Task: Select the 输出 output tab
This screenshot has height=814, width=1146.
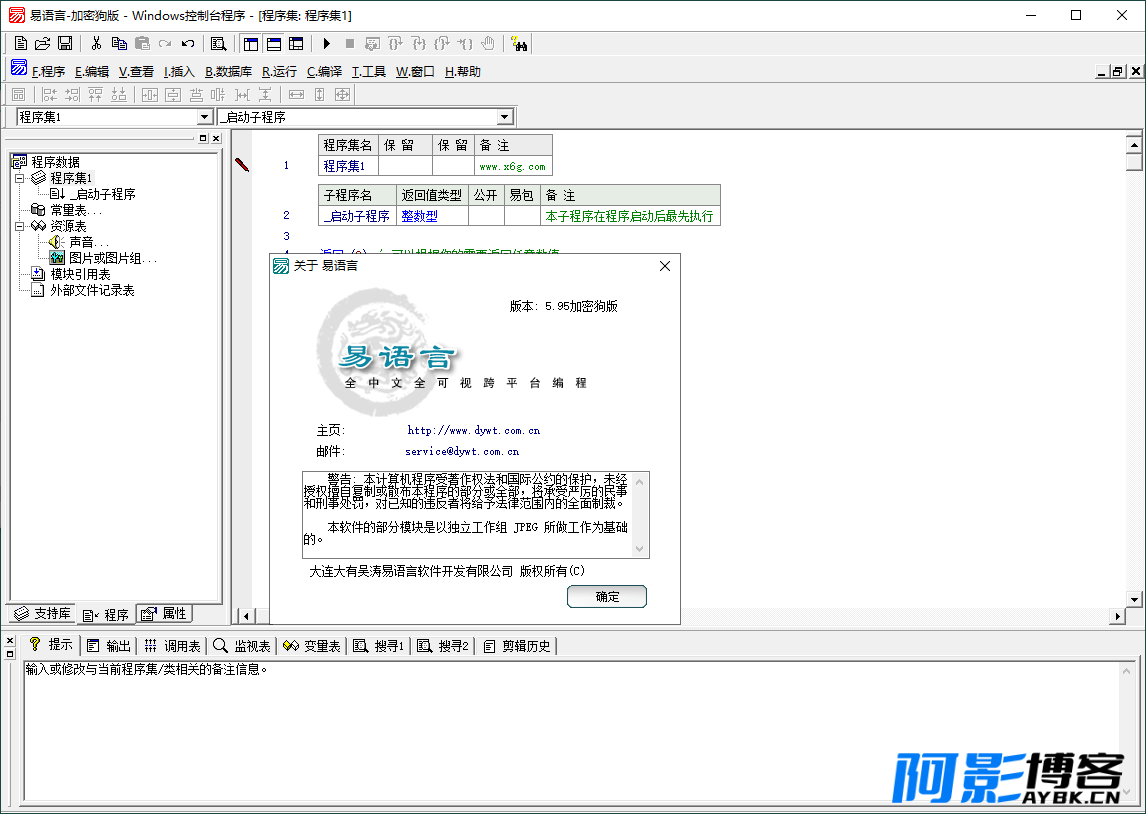Action: coord(109,646)
